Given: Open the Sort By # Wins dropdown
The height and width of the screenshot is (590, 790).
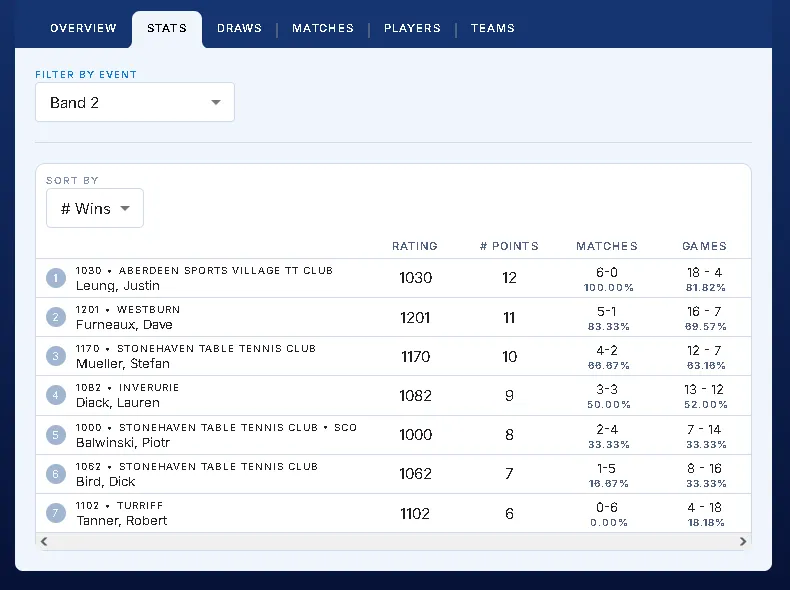Looking at the screenshot, I should pyautogui.click(x=95, y=208).
